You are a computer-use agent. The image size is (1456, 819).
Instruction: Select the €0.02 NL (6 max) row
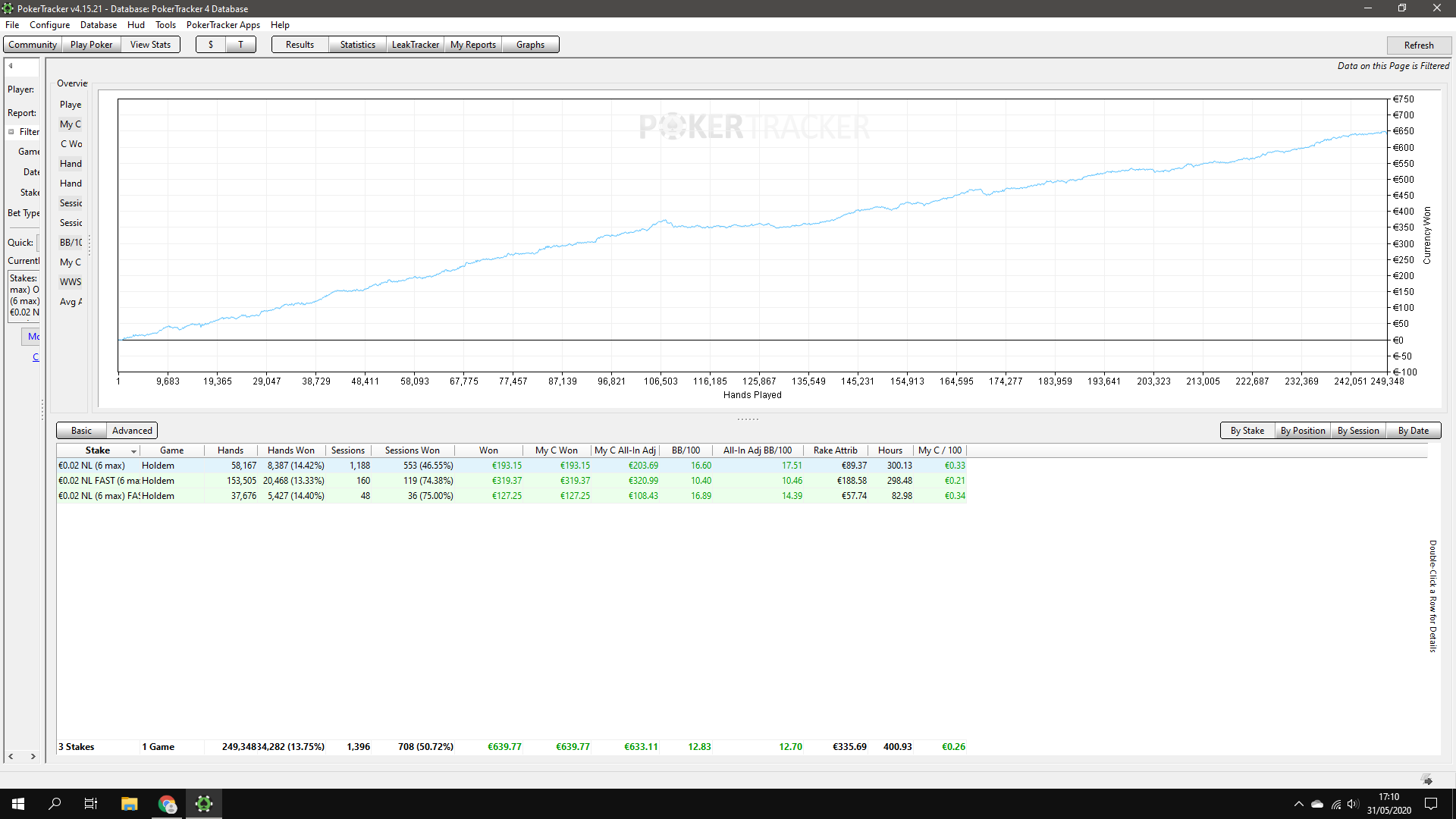(x=511, y=466)
